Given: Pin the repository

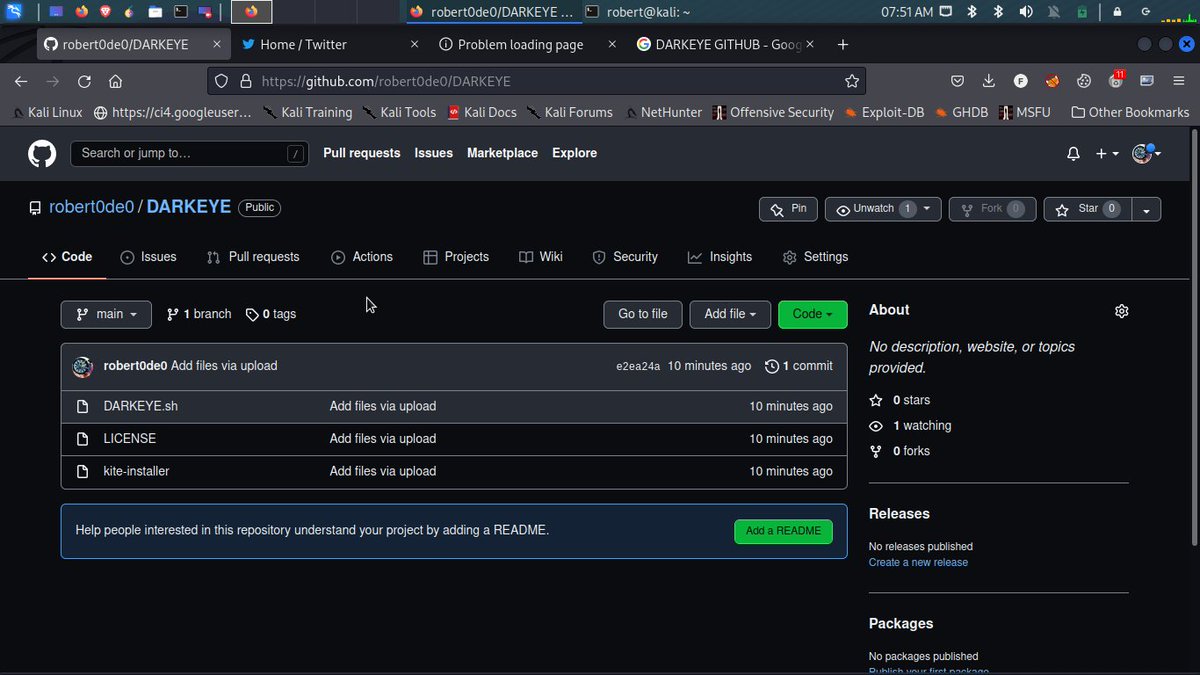Looking at the screenshot, I should [789, 209].
